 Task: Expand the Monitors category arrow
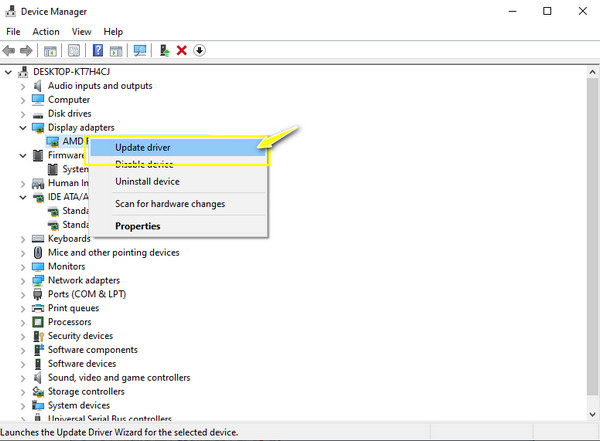click(x=23, y=267)
